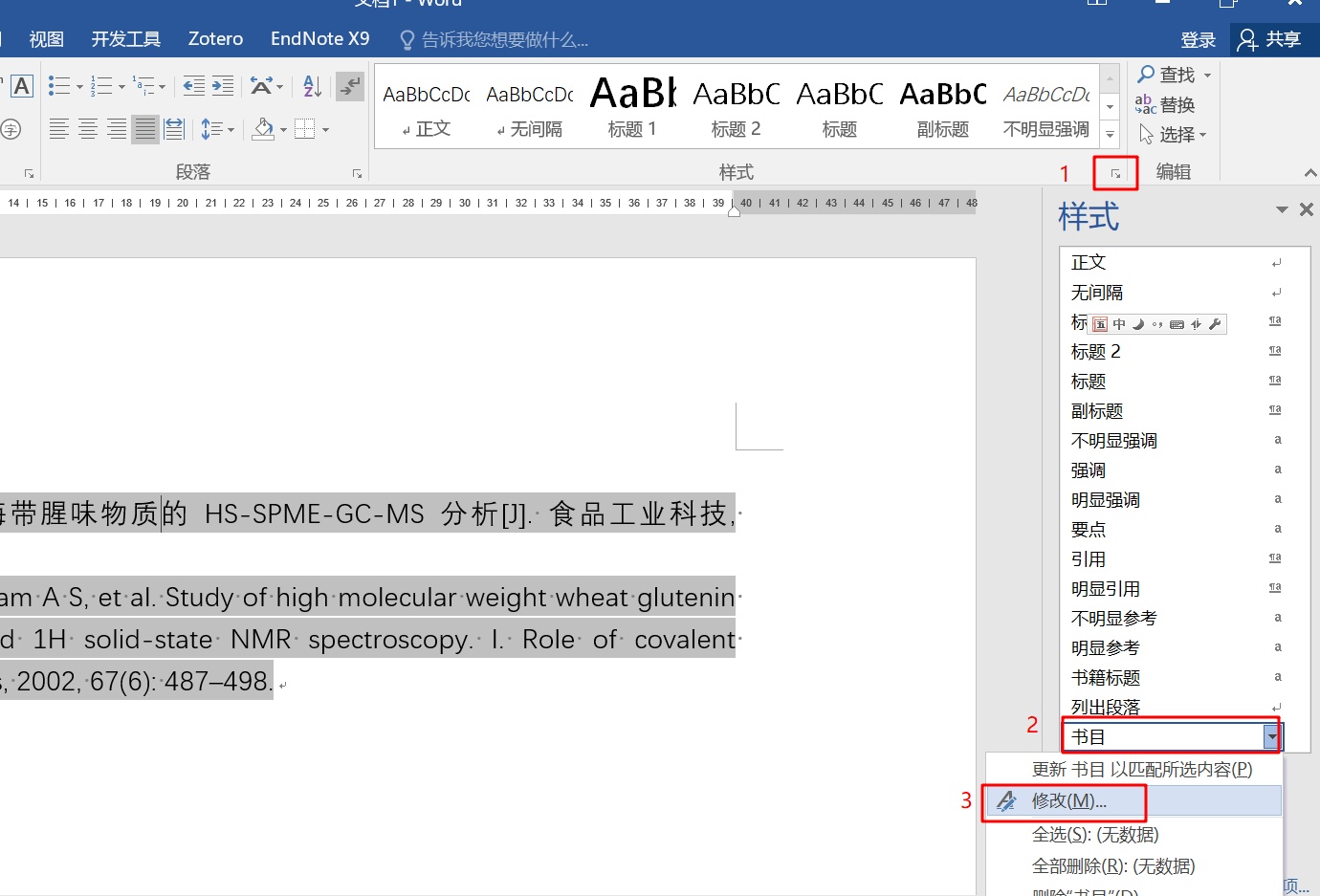Toggle the character border A button
1320x896 pixels.
tap(22, 86)
